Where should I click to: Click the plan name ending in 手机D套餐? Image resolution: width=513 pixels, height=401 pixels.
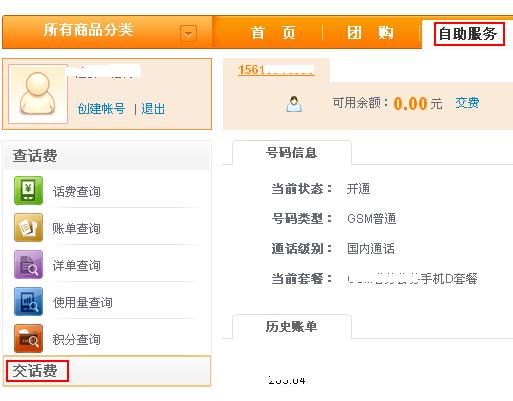(x=412, y=279)
